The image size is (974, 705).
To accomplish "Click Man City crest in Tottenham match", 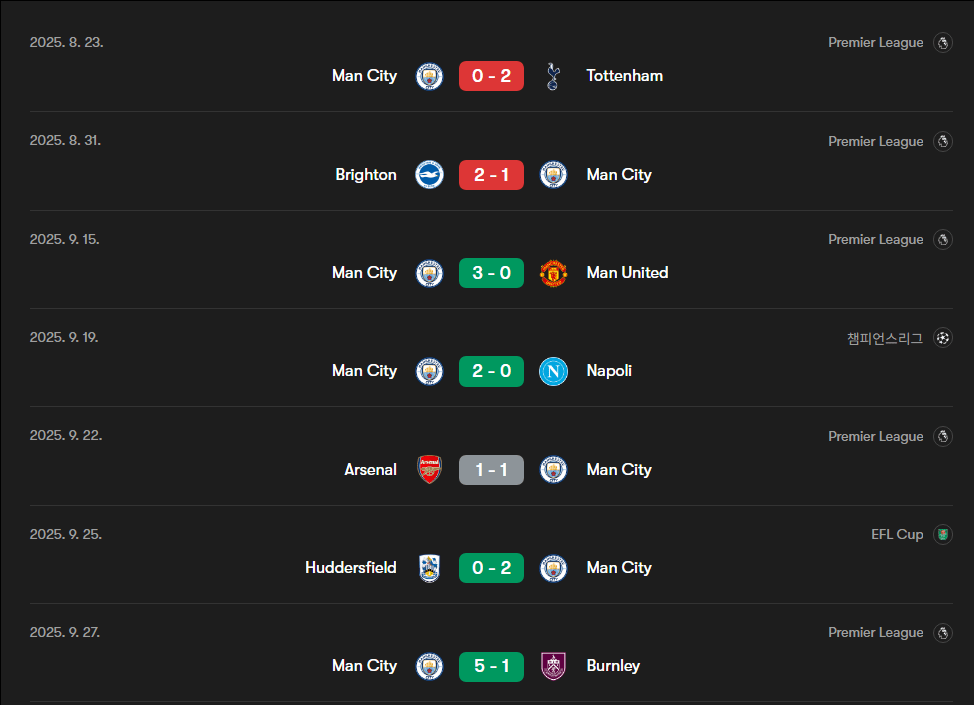I will point(429,76).
